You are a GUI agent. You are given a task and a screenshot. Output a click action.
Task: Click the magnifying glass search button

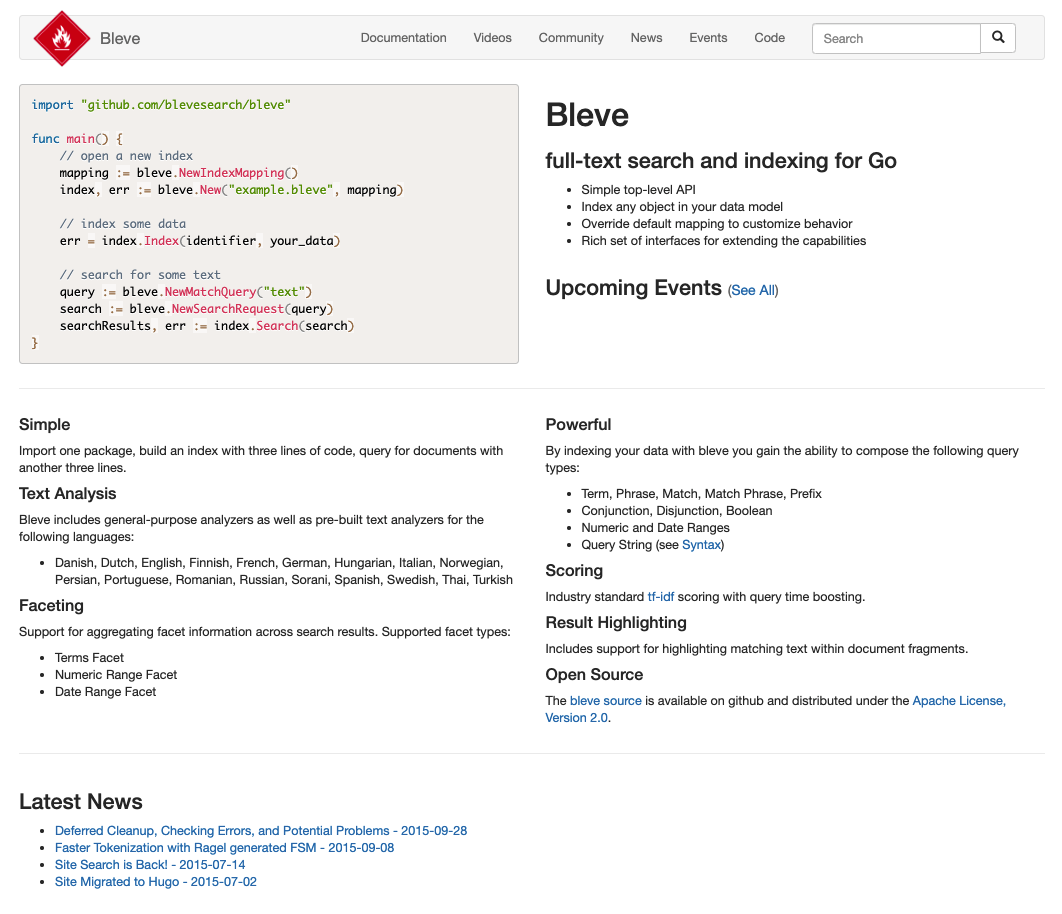pyautogui.click(x=998, y=38)
